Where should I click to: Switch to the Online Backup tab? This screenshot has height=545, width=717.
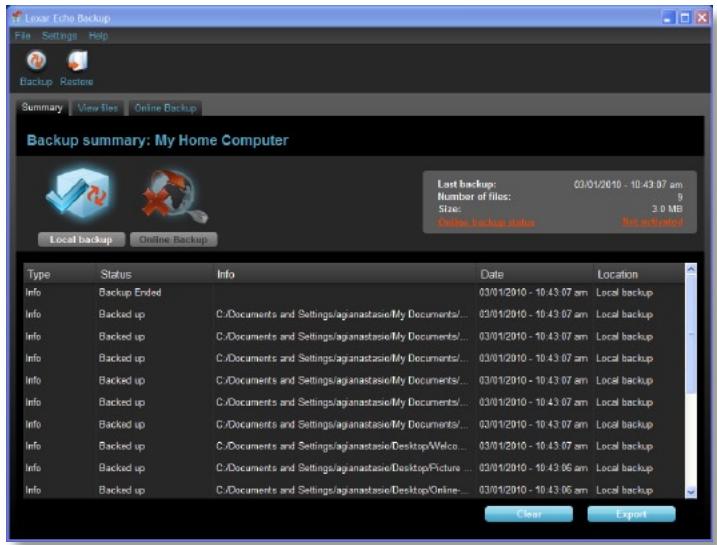click(166, 108)
